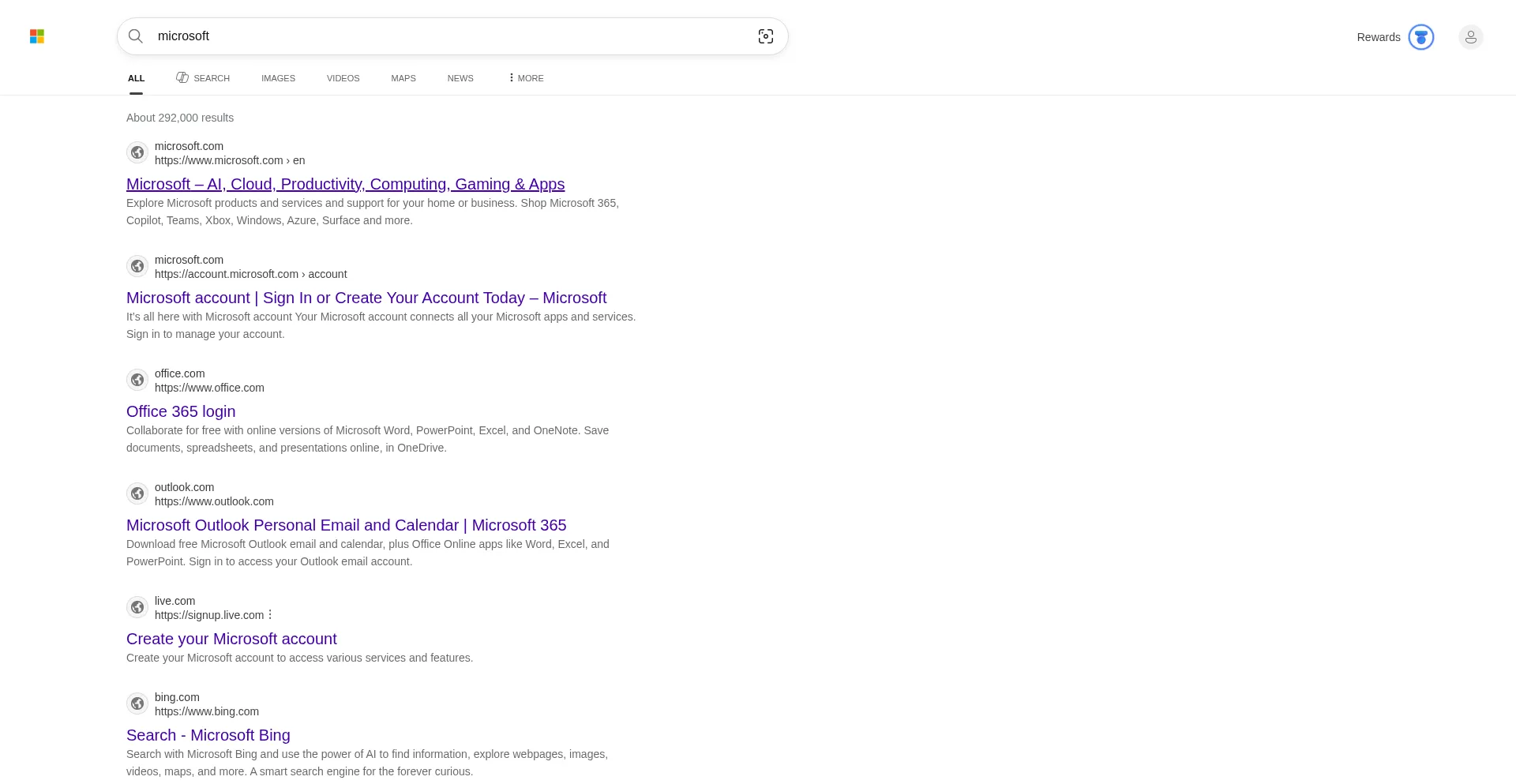Viewport: 1516px width, 784px height.
Task: Open visual search camera icon
Action: pos(766,36)
